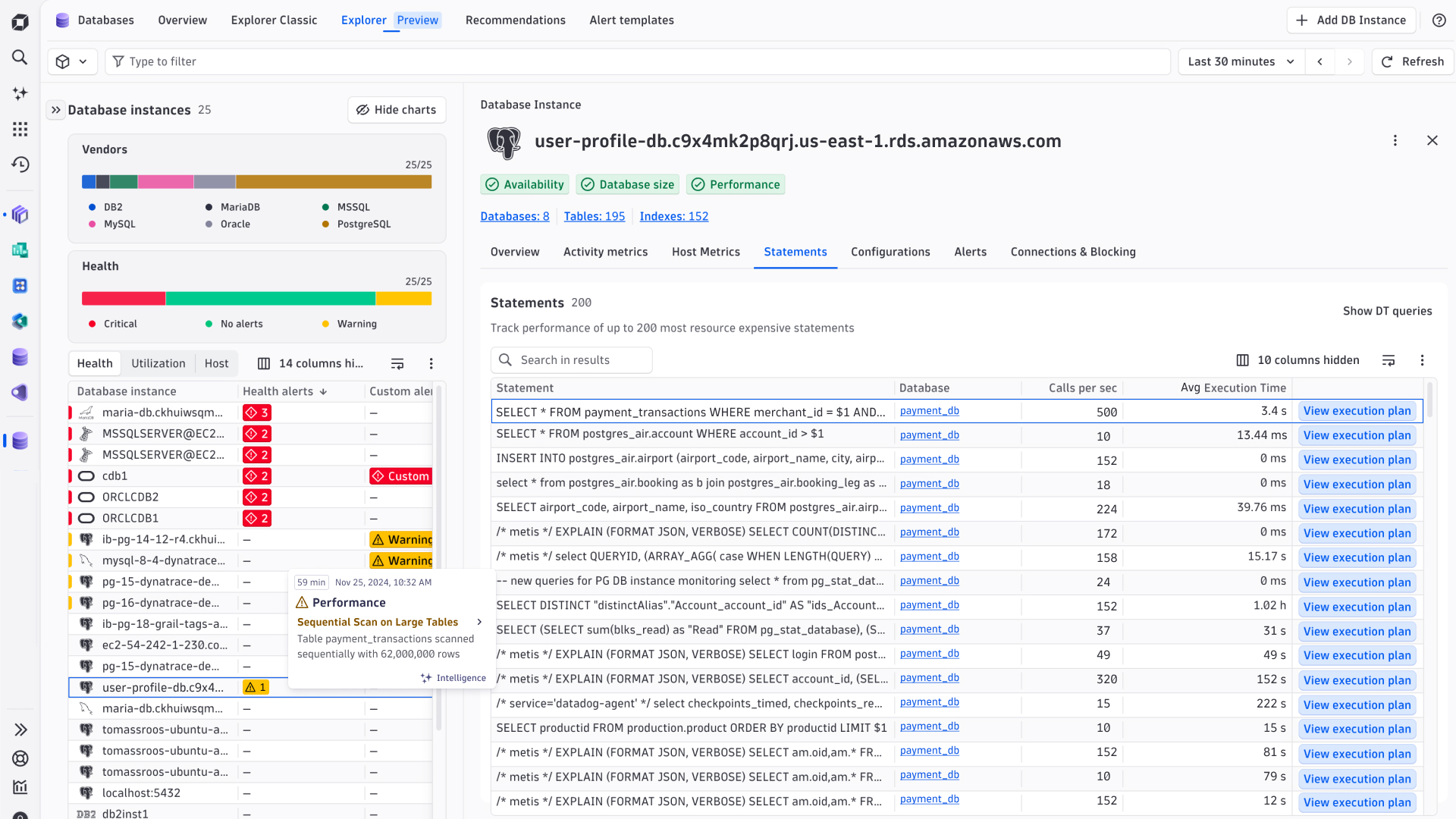Switch to the Overview top navigation tab
This screenshot has width=1456, height=819.
pyautogui.click(x=182, y=20)
